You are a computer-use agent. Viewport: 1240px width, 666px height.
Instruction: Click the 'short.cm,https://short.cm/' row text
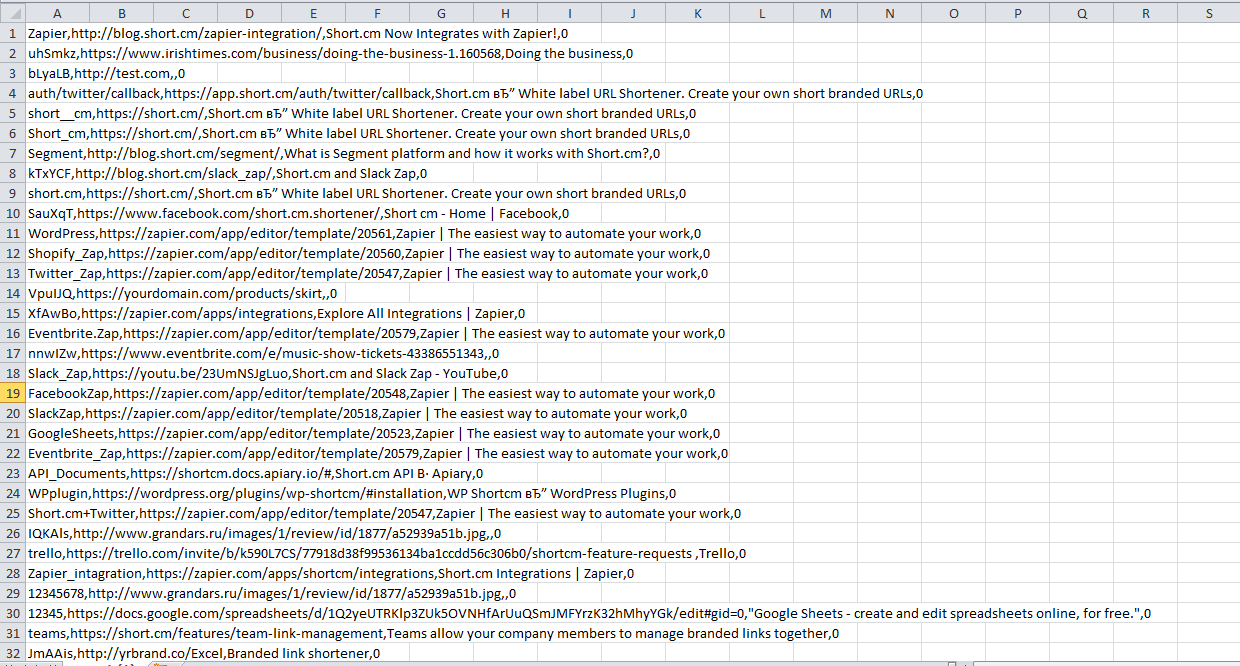click(356, 193)
